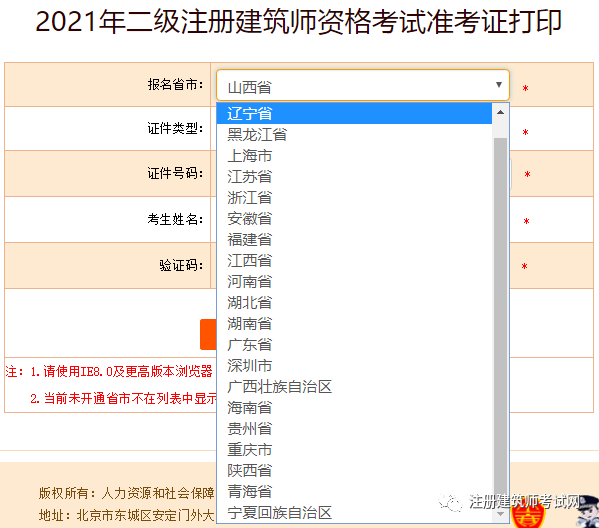
Task: Click the orange submit button edge
Action: click(x=208, y=334)
